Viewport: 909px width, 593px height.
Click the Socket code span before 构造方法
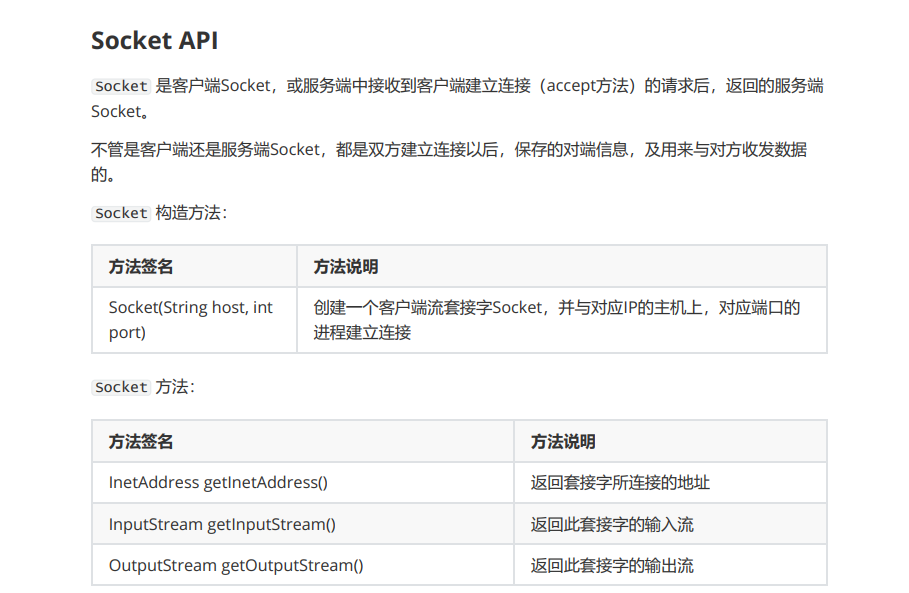120,213
